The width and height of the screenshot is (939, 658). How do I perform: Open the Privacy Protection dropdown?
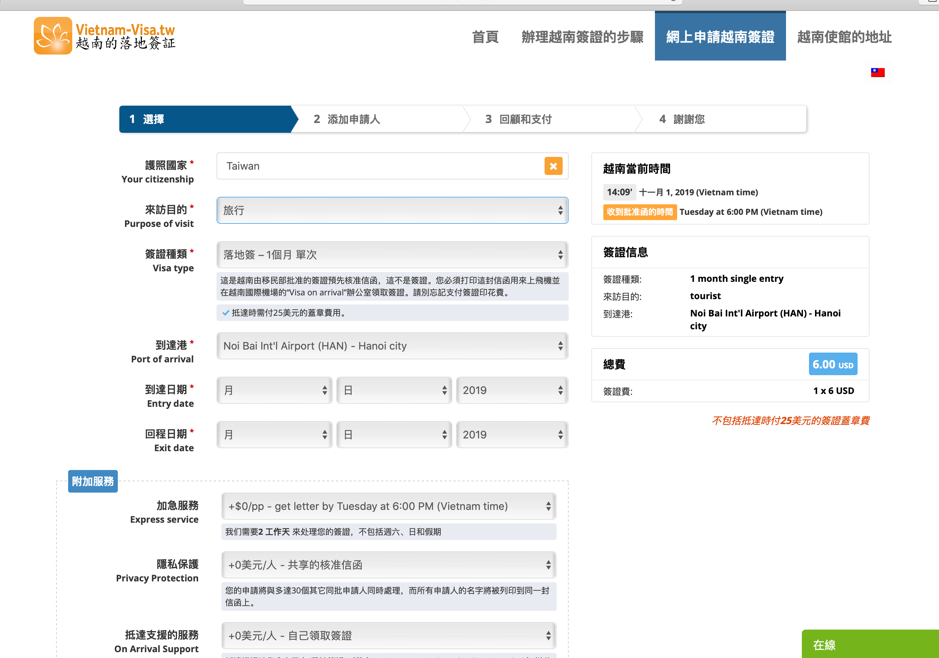click(389, 565)
